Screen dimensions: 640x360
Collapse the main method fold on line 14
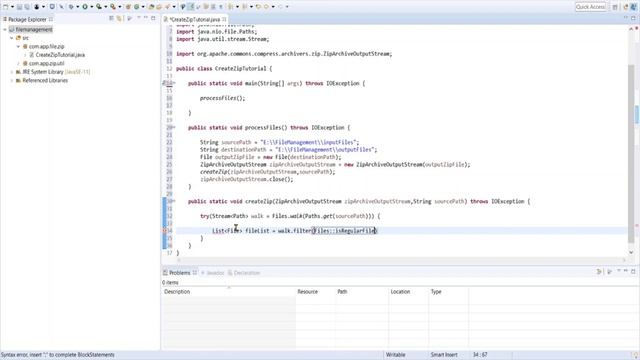pyautogui.click(x=174, y=83)
